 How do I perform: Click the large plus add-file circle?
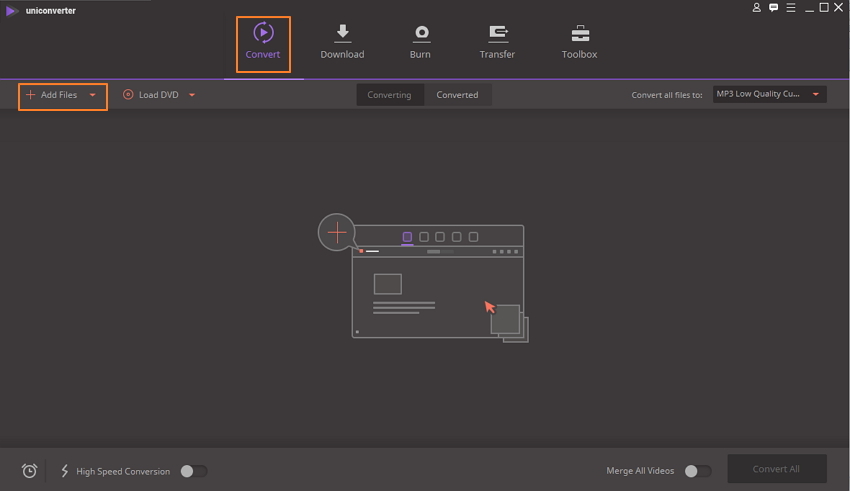[337, 232]
